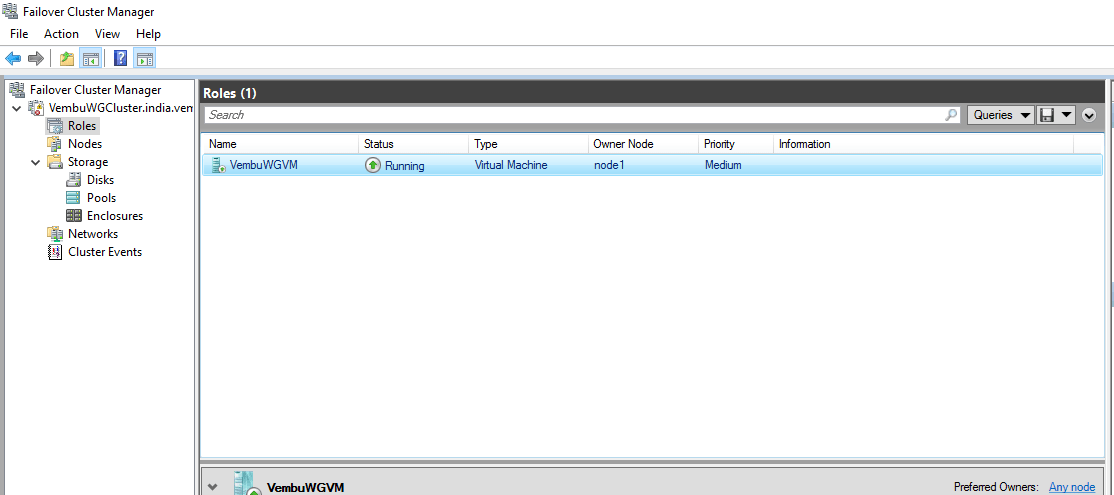Sort by the Priority column header
The height and width of the screenshot is (495, 1114).
pos(735,144)
